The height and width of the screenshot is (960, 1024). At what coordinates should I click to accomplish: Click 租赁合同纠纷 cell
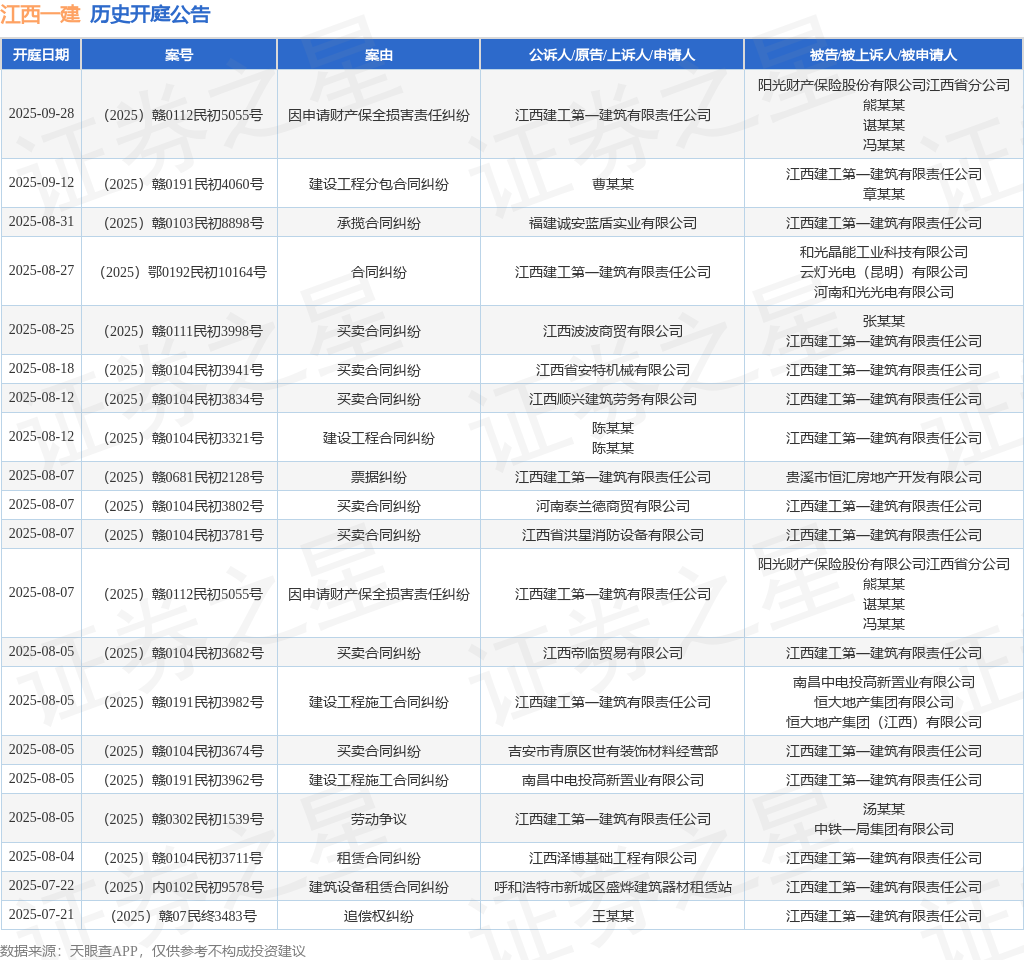pos(379,857)
